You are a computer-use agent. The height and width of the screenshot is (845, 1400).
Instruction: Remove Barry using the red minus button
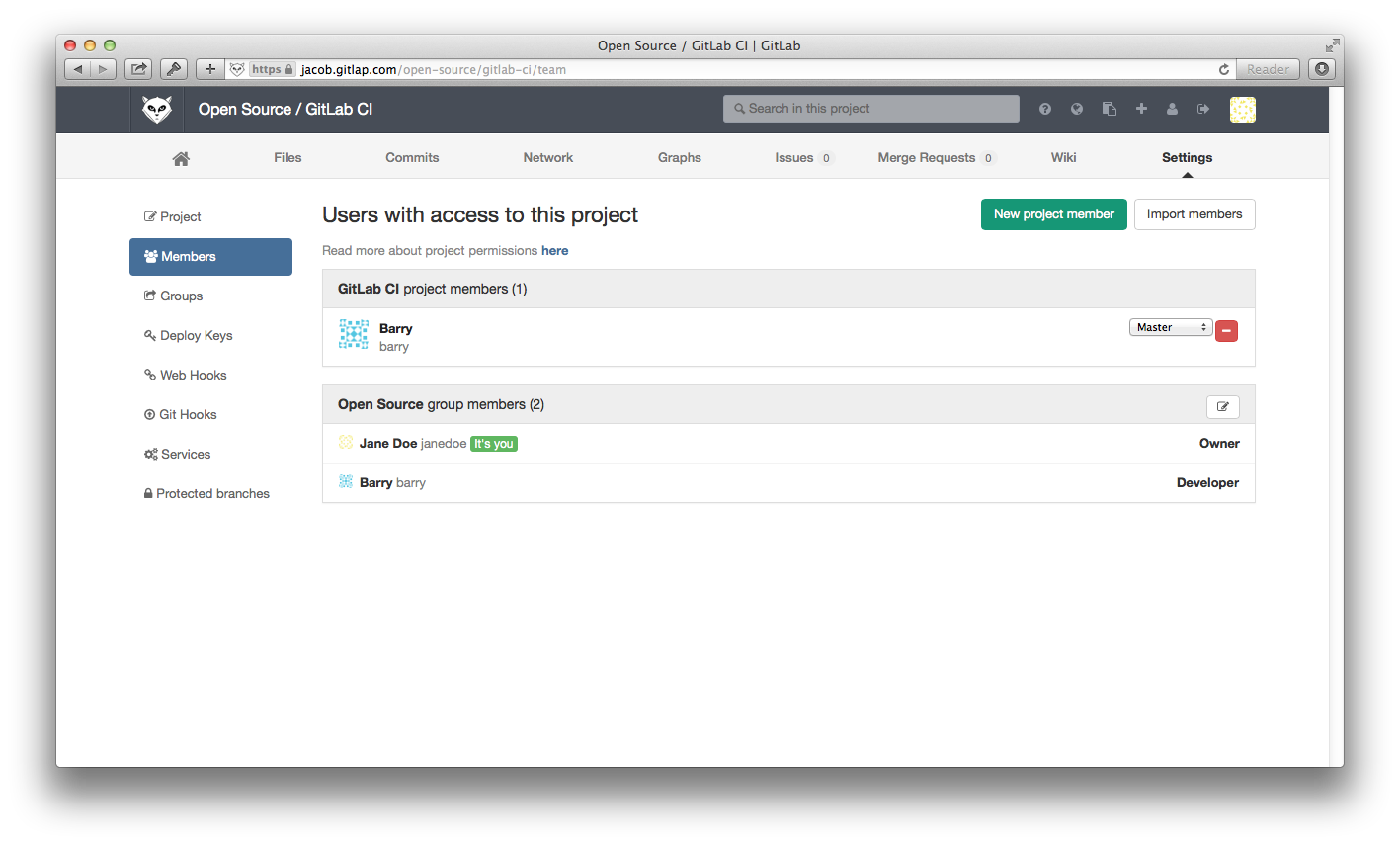coord(1226,330)
